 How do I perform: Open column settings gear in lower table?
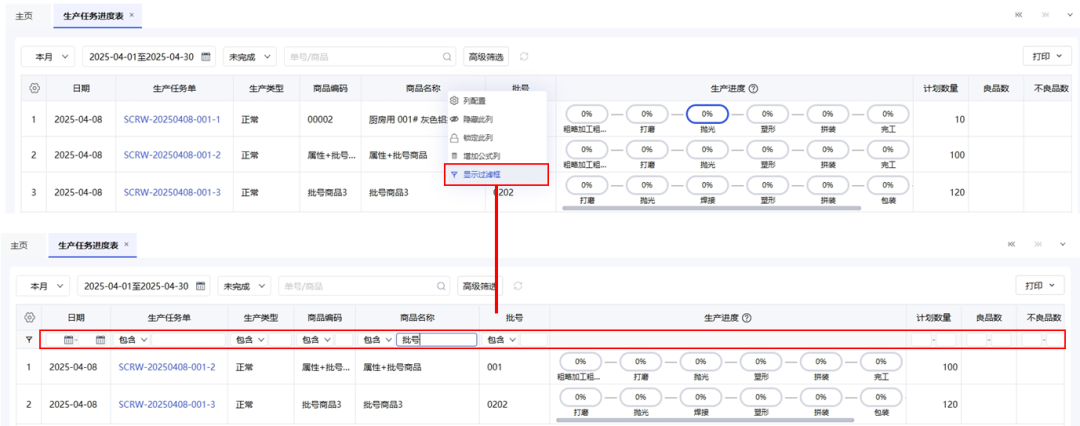click(x=30, y=318)
